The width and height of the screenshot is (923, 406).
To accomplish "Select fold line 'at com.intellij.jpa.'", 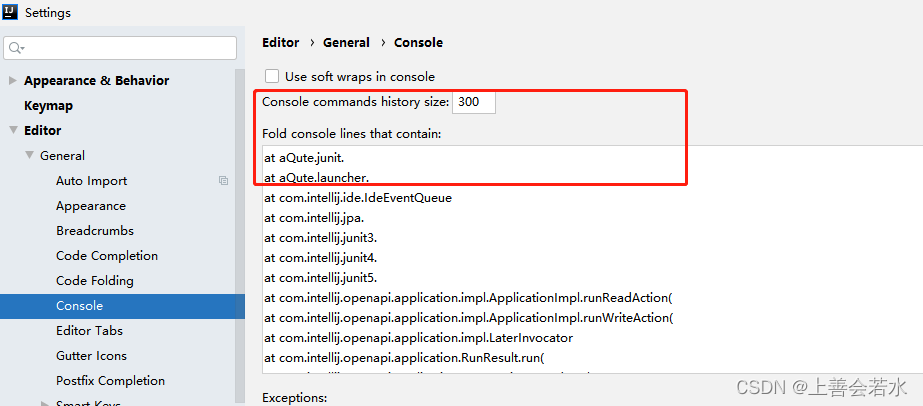I will (x=314, y=218).
